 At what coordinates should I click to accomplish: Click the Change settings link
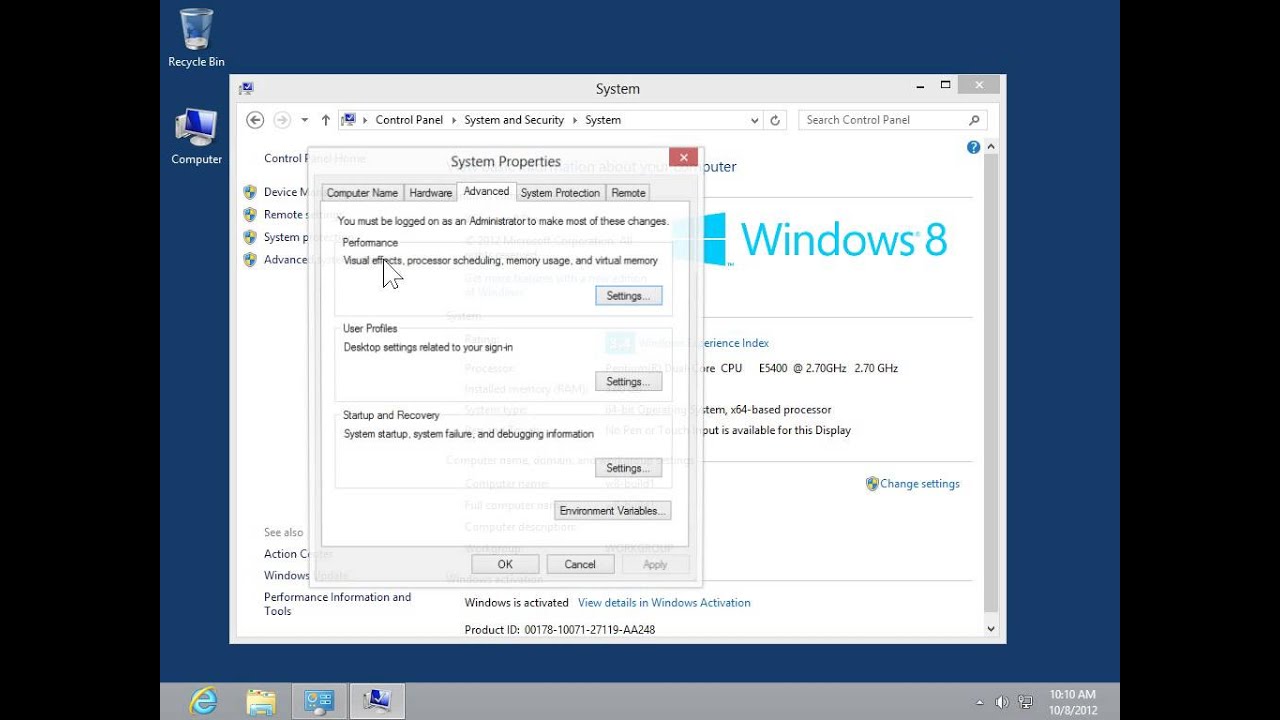(x=920, y=484)
